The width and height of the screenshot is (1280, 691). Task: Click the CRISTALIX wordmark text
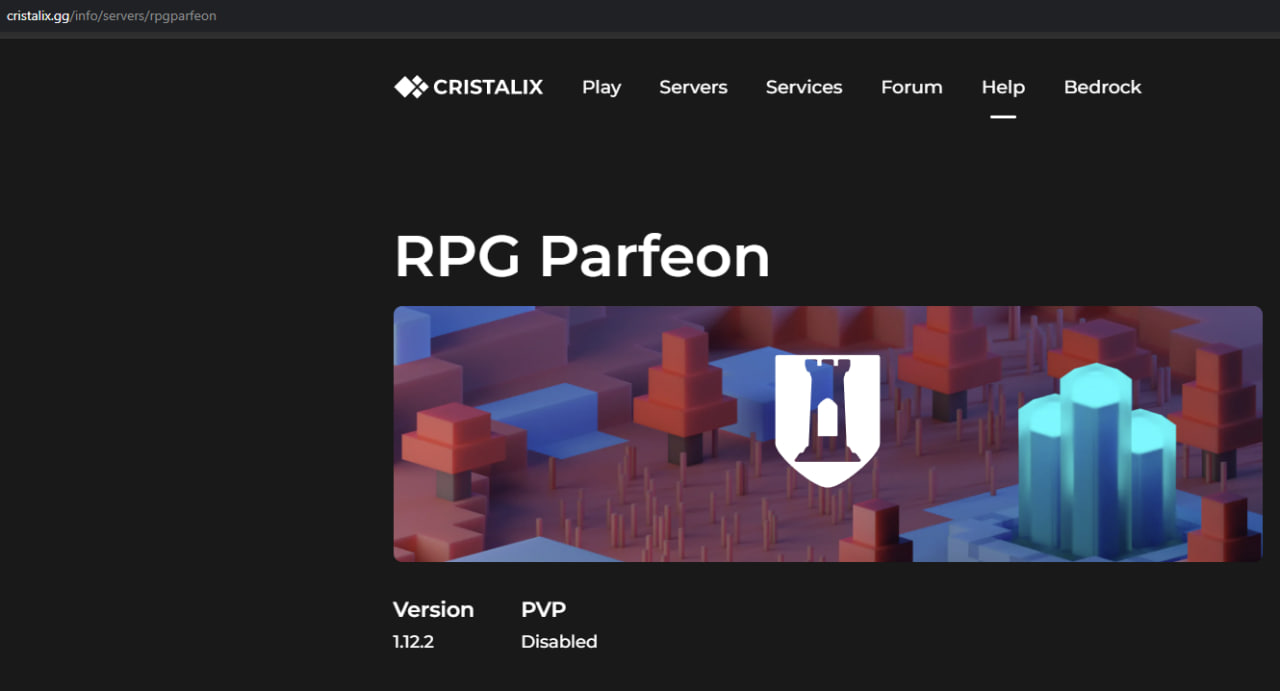[x=488, y=87]
